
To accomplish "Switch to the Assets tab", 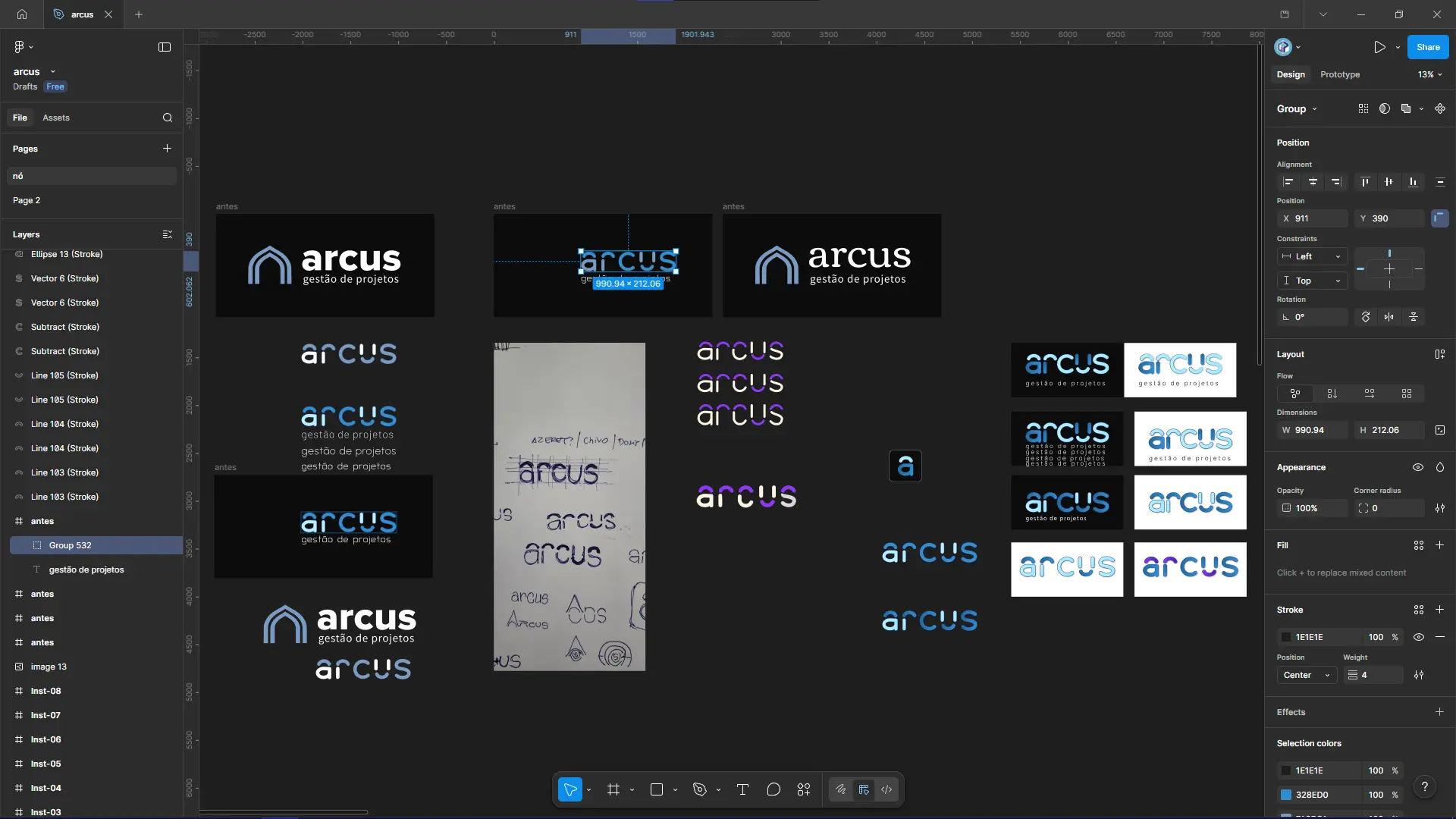I will pos(56,118).
